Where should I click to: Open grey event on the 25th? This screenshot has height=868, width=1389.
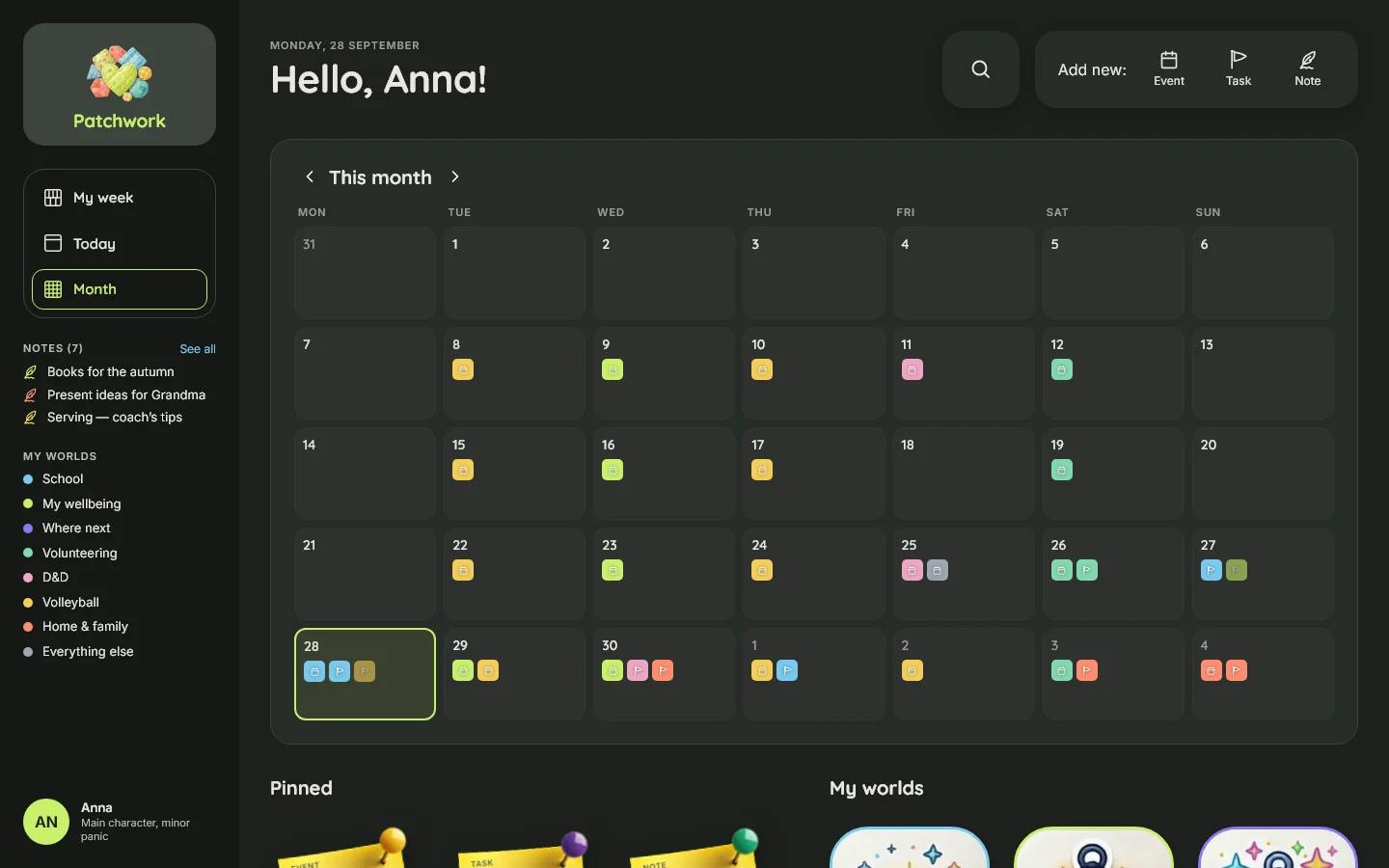click(938, 570)
